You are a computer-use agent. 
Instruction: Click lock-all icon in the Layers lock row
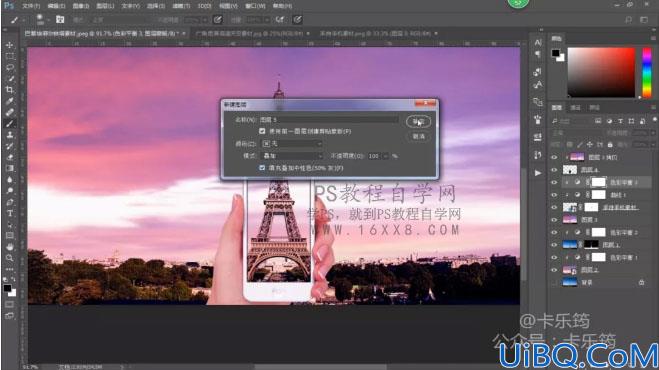coord(610,145)
